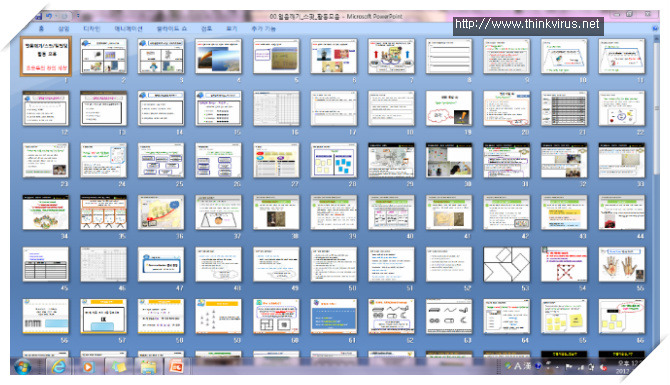Select slide 66 thumbnail

(622, 317)
